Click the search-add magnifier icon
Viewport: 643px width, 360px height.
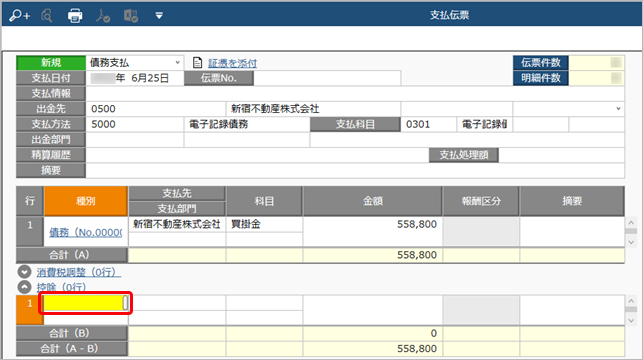[x=19, y=16]
